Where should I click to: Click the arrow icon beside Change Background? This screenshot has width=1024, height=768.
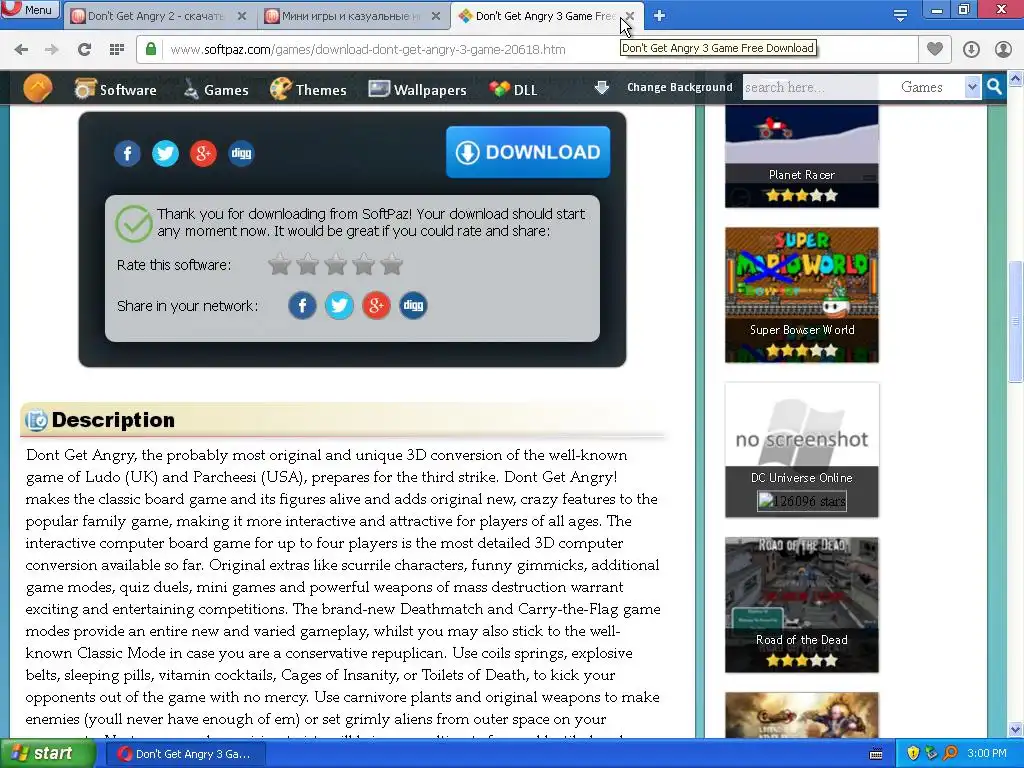[601, 88]
